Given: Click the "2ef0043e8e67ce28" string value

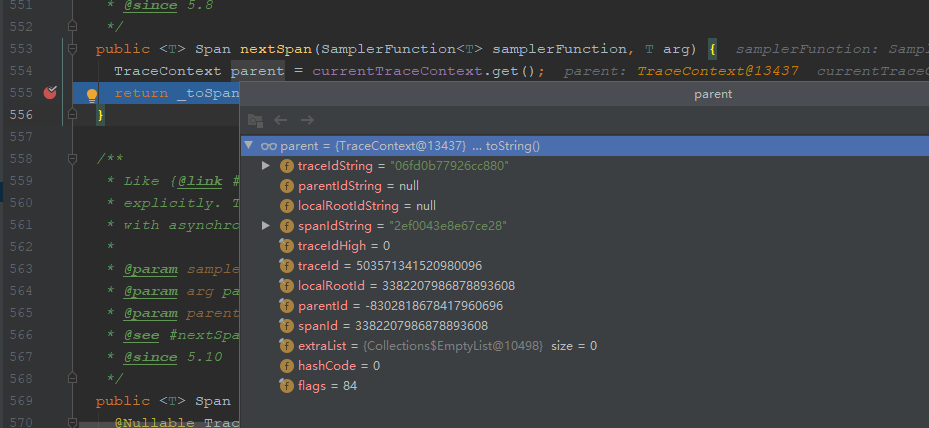Looking at the screenshot, I should click(447, 226).
